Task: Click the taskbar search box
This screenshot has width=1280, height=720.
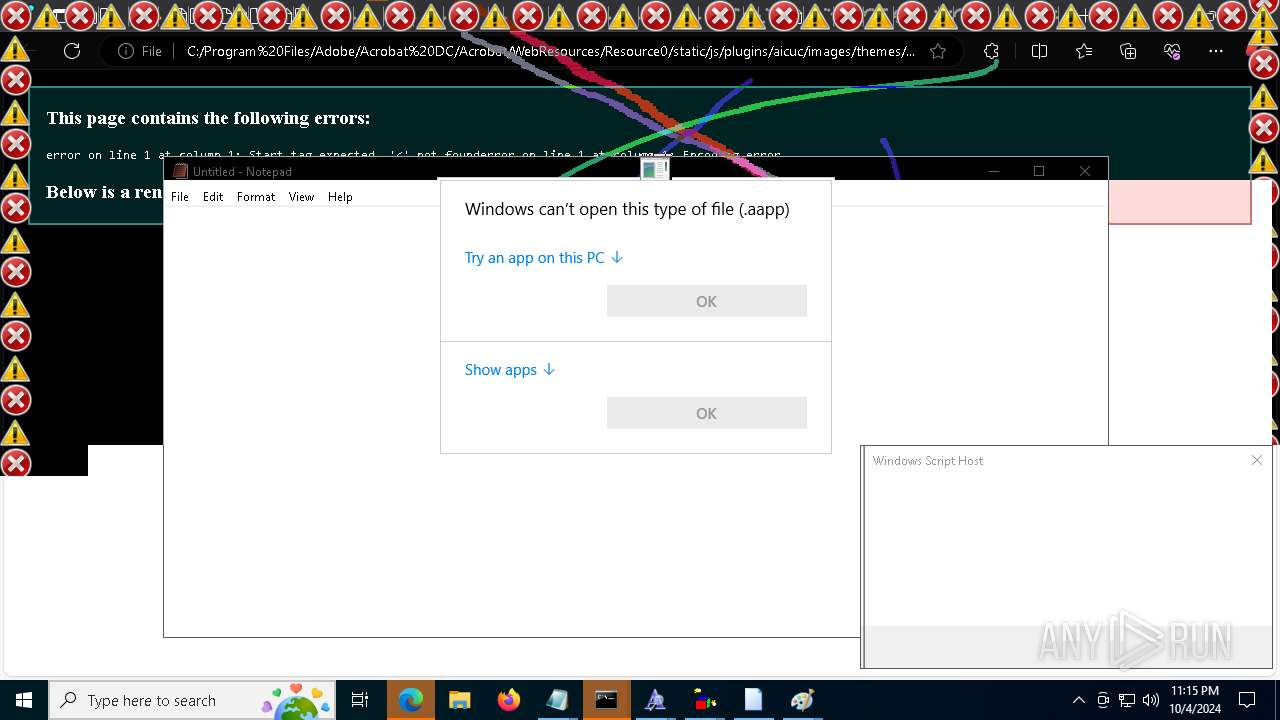Action: point(193,700)
